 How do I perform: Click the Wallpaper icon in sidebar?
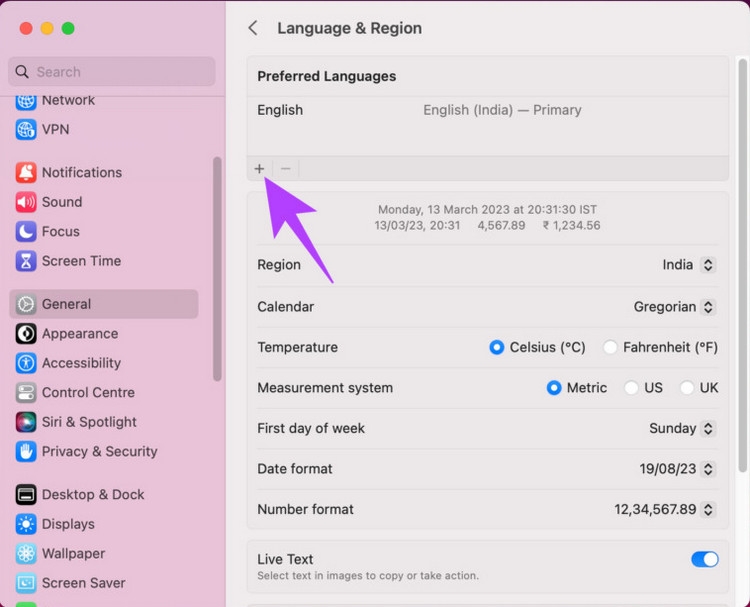pyautogui.click(x=26, y=554)
